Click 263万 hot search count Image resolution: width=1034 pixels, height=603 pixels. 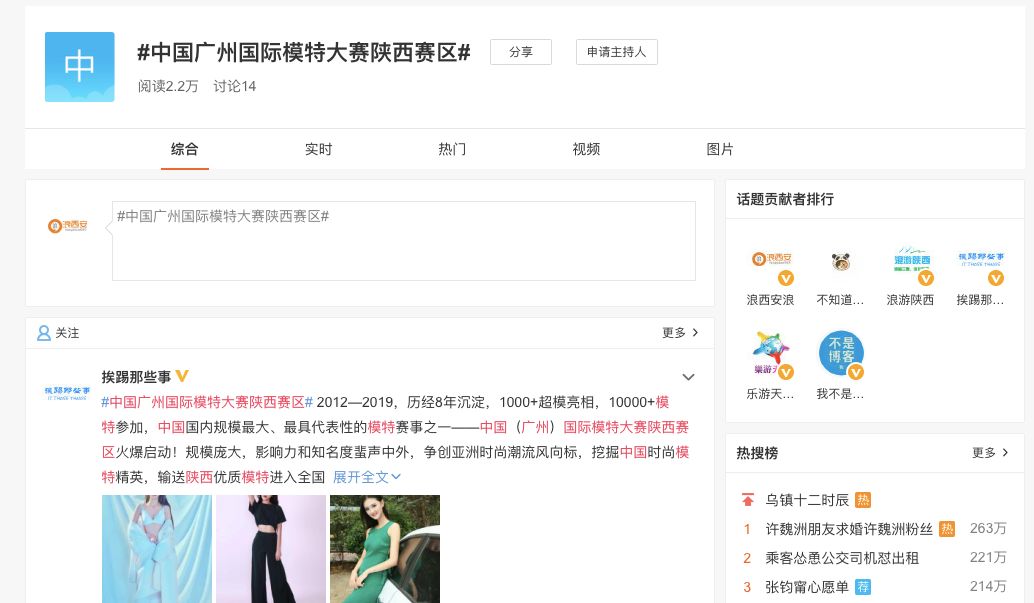coord(988,528)
